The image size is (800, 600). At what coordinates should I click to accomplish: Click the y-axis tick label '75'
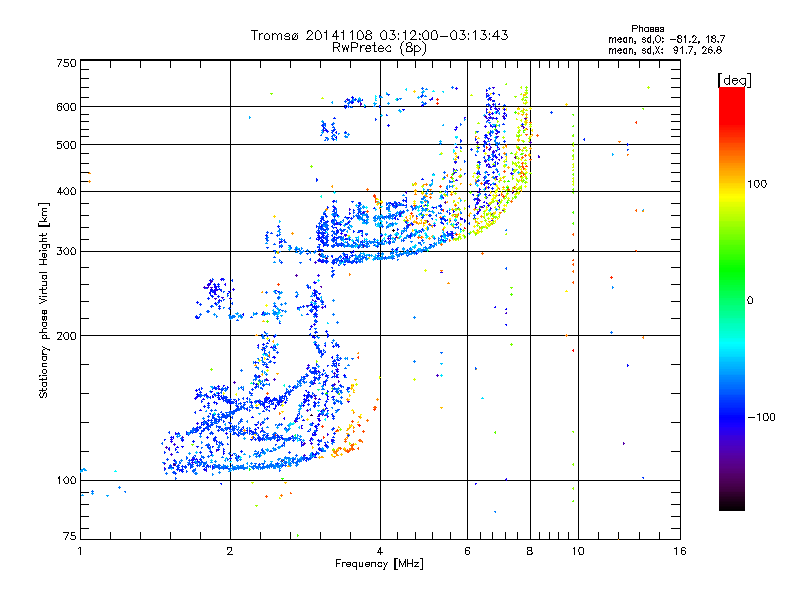coord(70,536)
